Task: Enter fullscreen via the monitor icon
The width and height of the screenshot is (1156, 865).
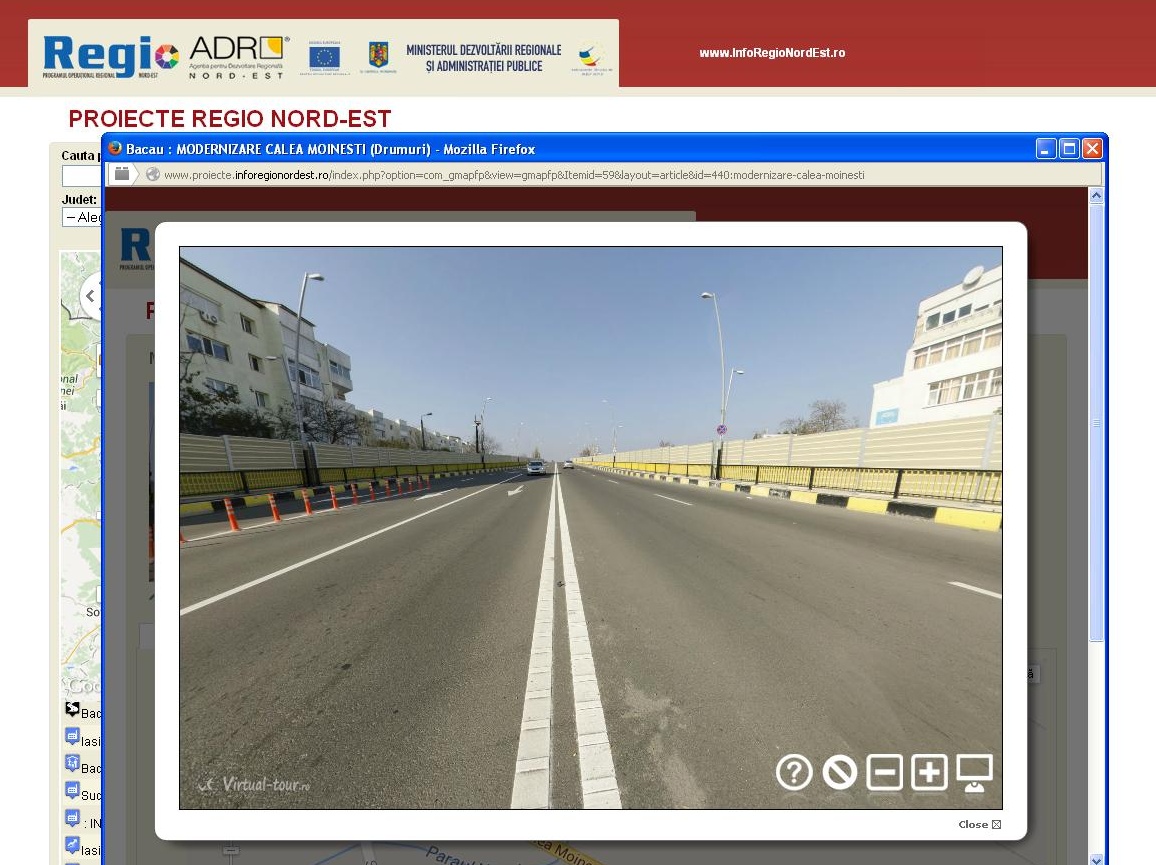Action: click(974, 772)
